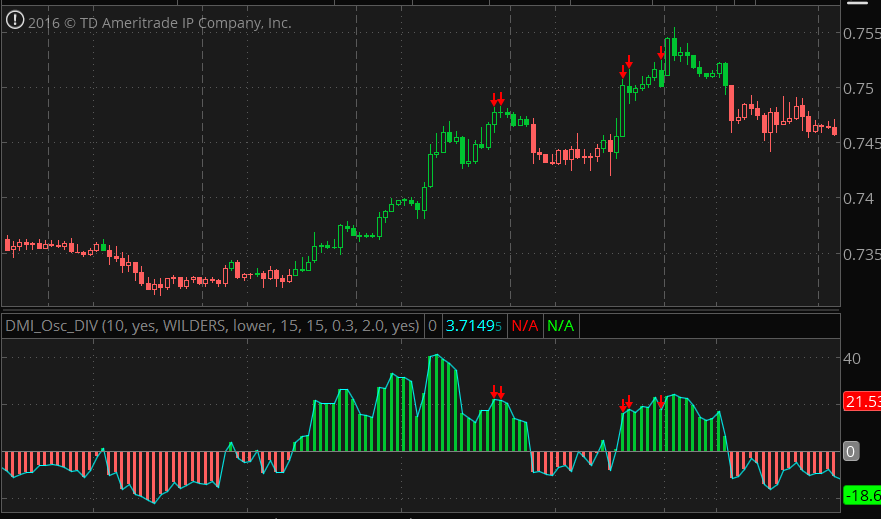Click the green N/A value in the study header
Viewport: 881px width, 519px height.
click(560, 326)
